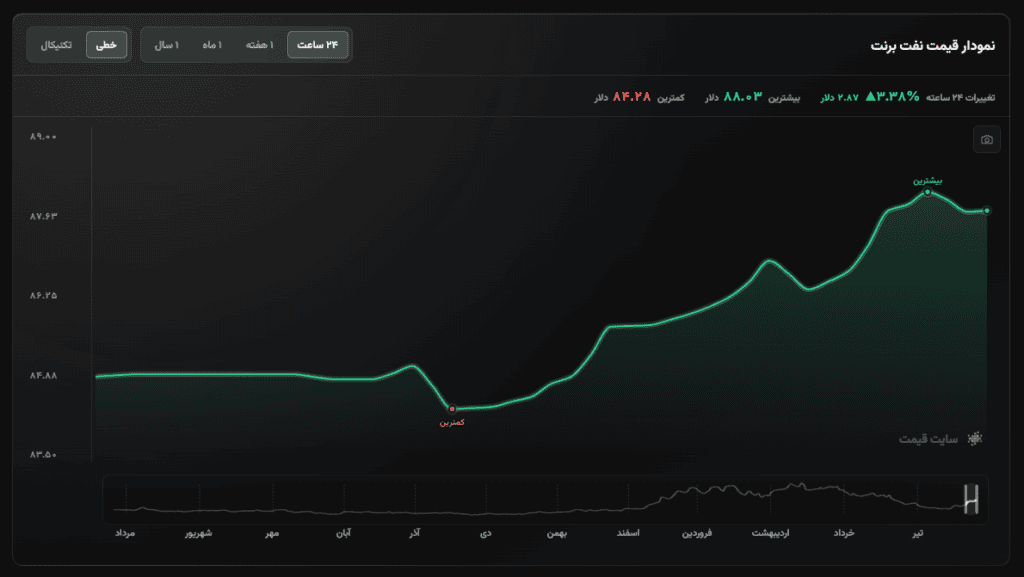Switch to the ۱ سال range
Screen dimensions: 1024x577
167,45
